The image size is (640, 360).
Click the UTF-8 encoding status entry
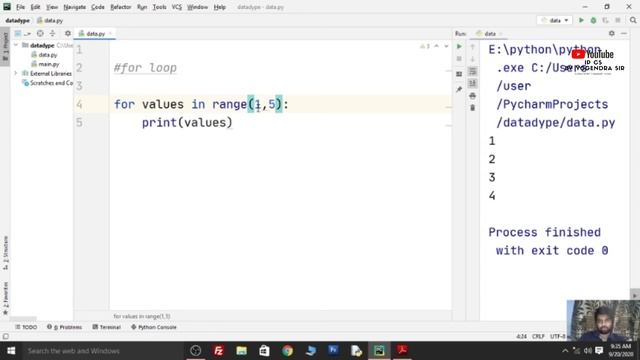coord(558,336)
